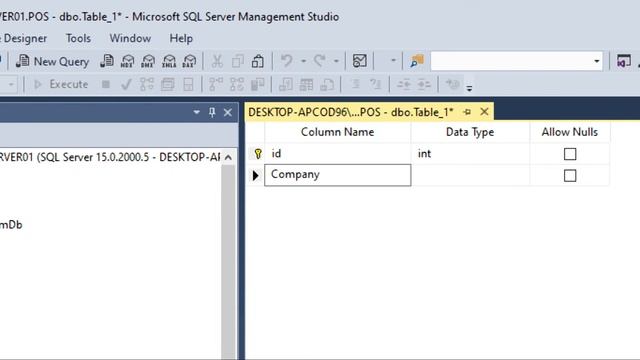Select the SQL Server 15.0.2000.5 server node

pos(110,157)
